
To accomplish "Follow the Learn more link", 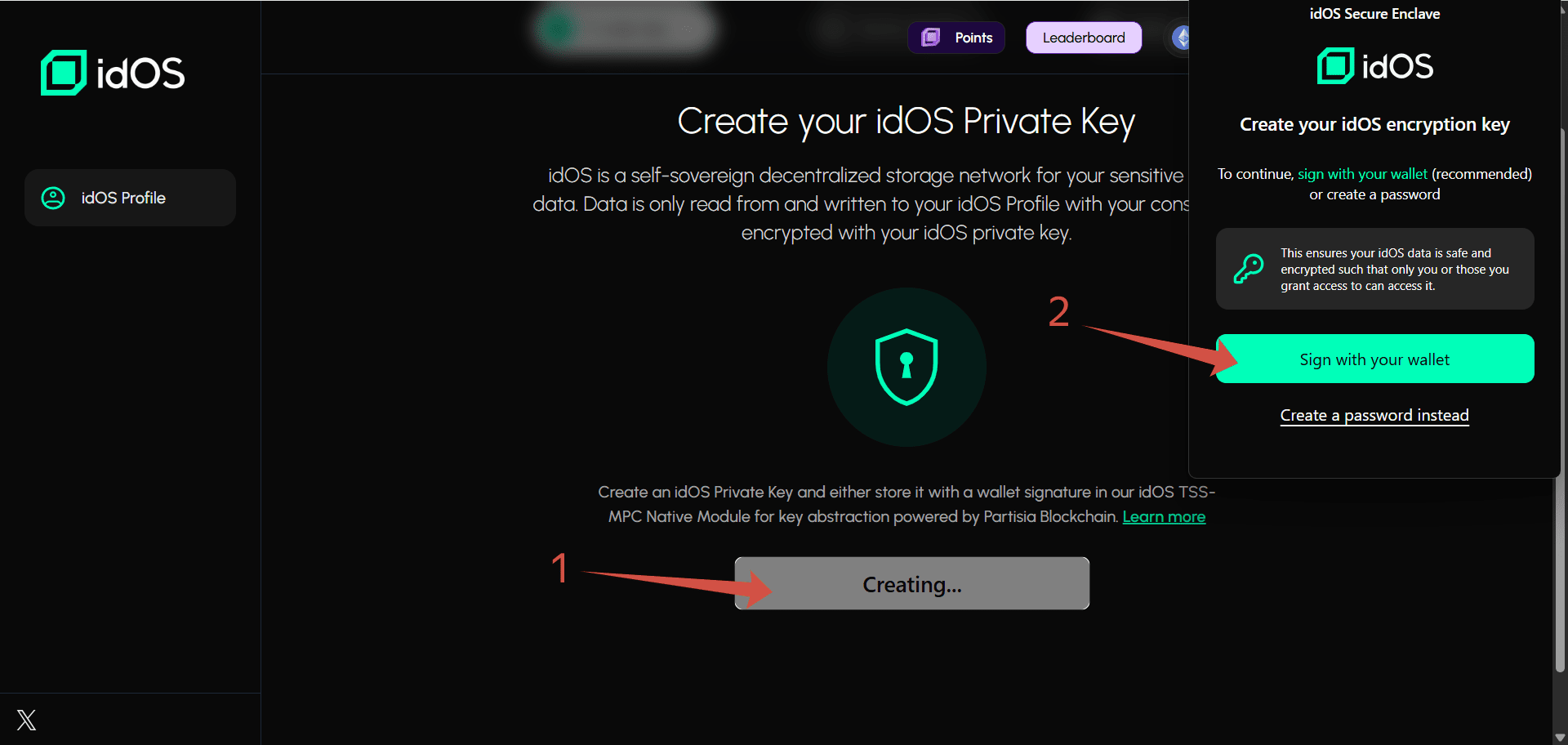I will click(x=1164, y=516).
